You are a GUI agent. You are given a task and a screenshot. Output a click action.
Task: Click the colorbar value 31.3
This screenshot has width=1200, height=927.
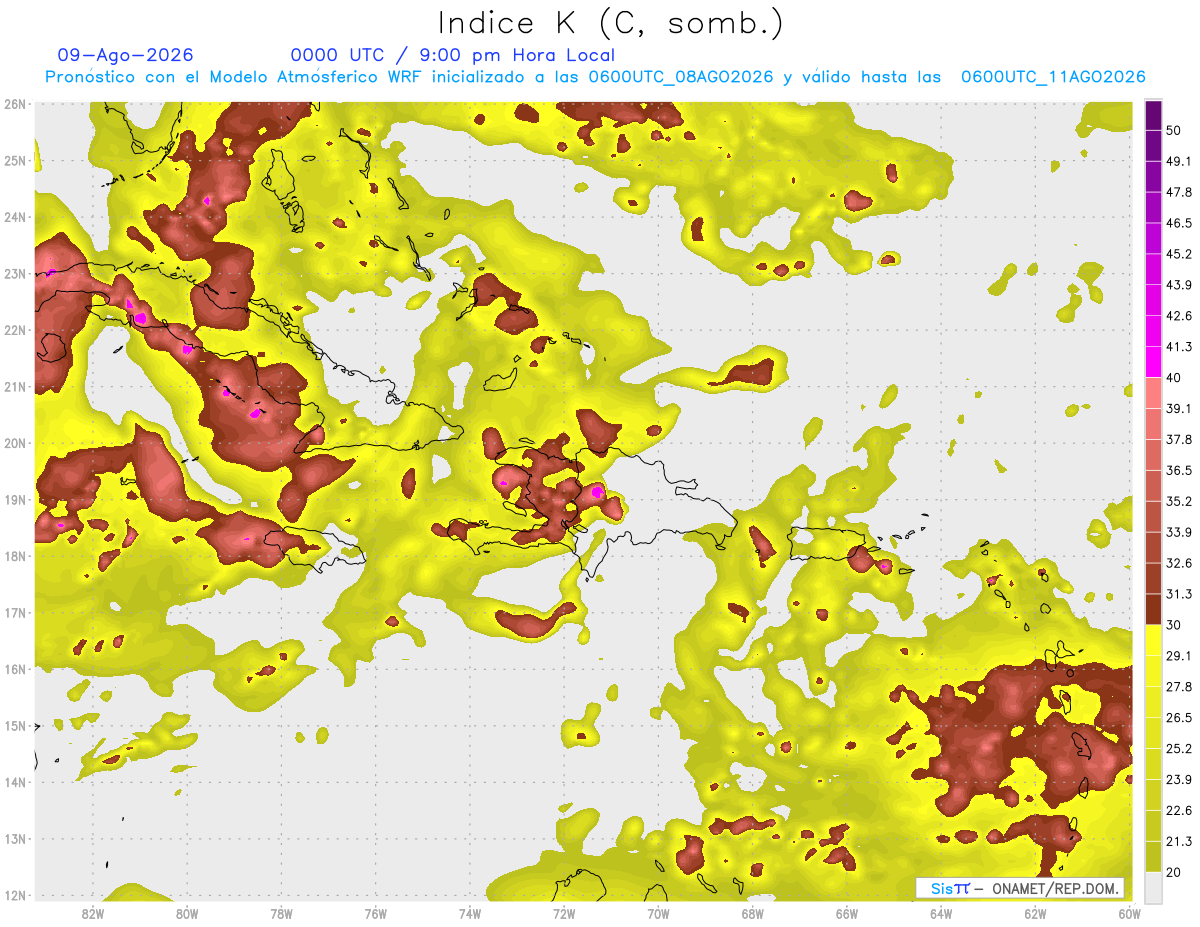[x=1179, y=594]
